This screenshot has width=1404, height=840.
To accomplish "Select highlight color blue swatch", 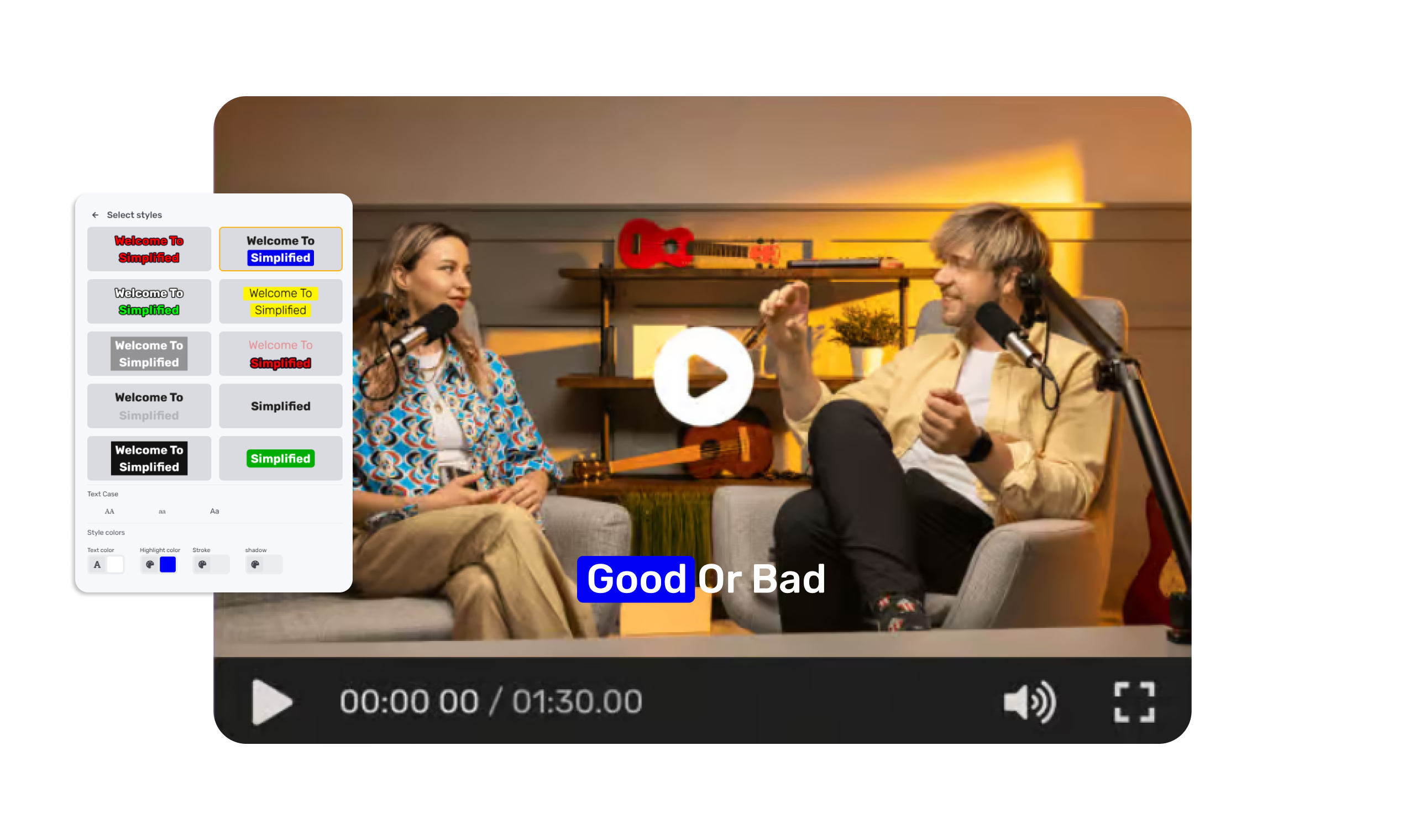I will click(x=168, y=564).
